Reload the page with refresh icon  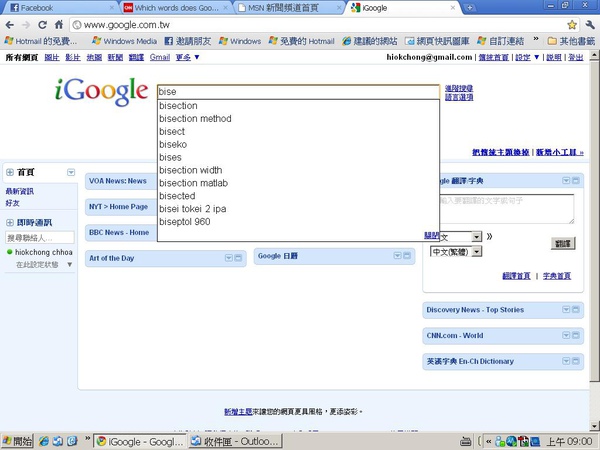click(42, 25)
